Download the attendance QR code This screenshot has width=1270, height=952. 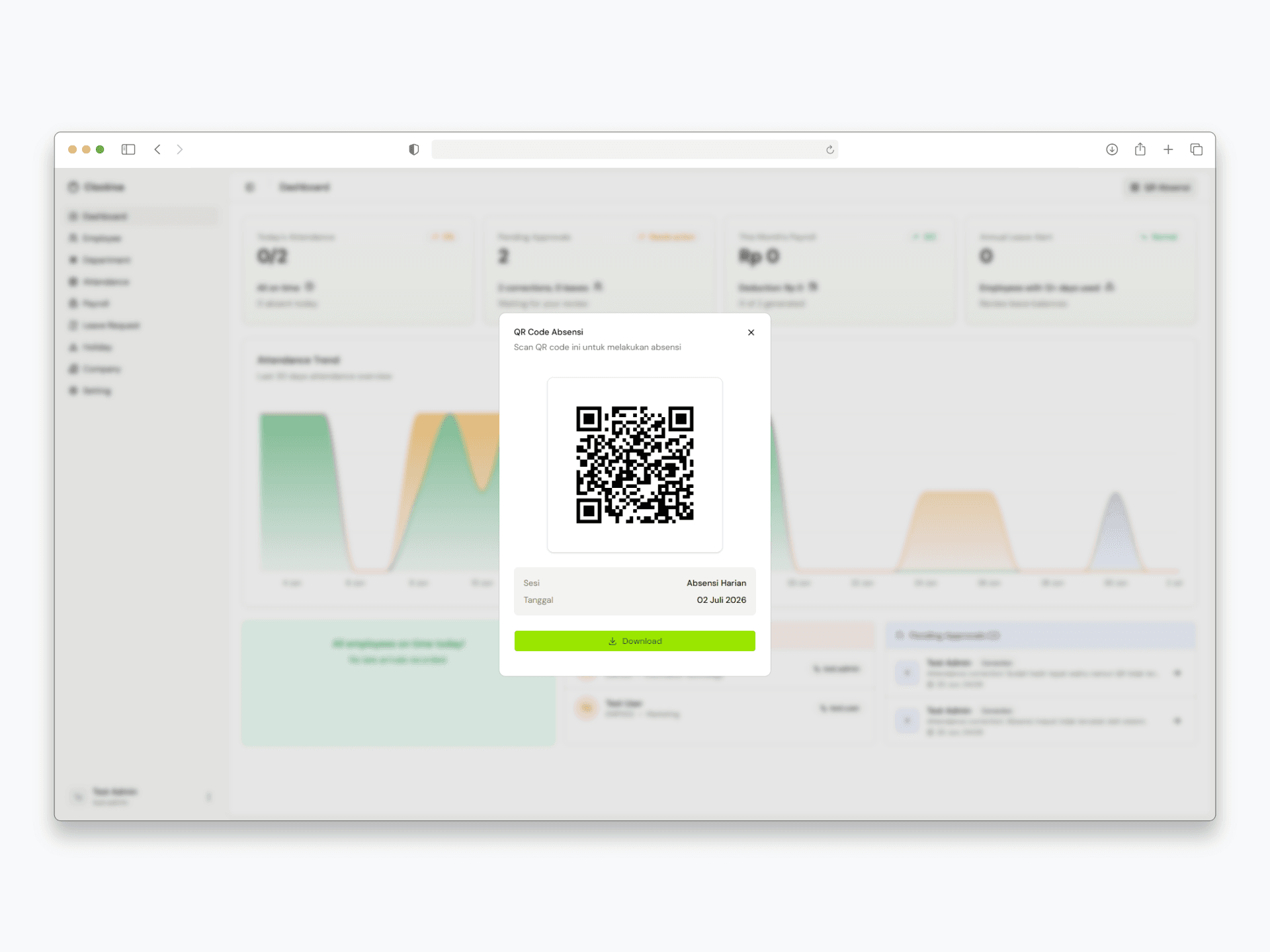tap(635, 641)
